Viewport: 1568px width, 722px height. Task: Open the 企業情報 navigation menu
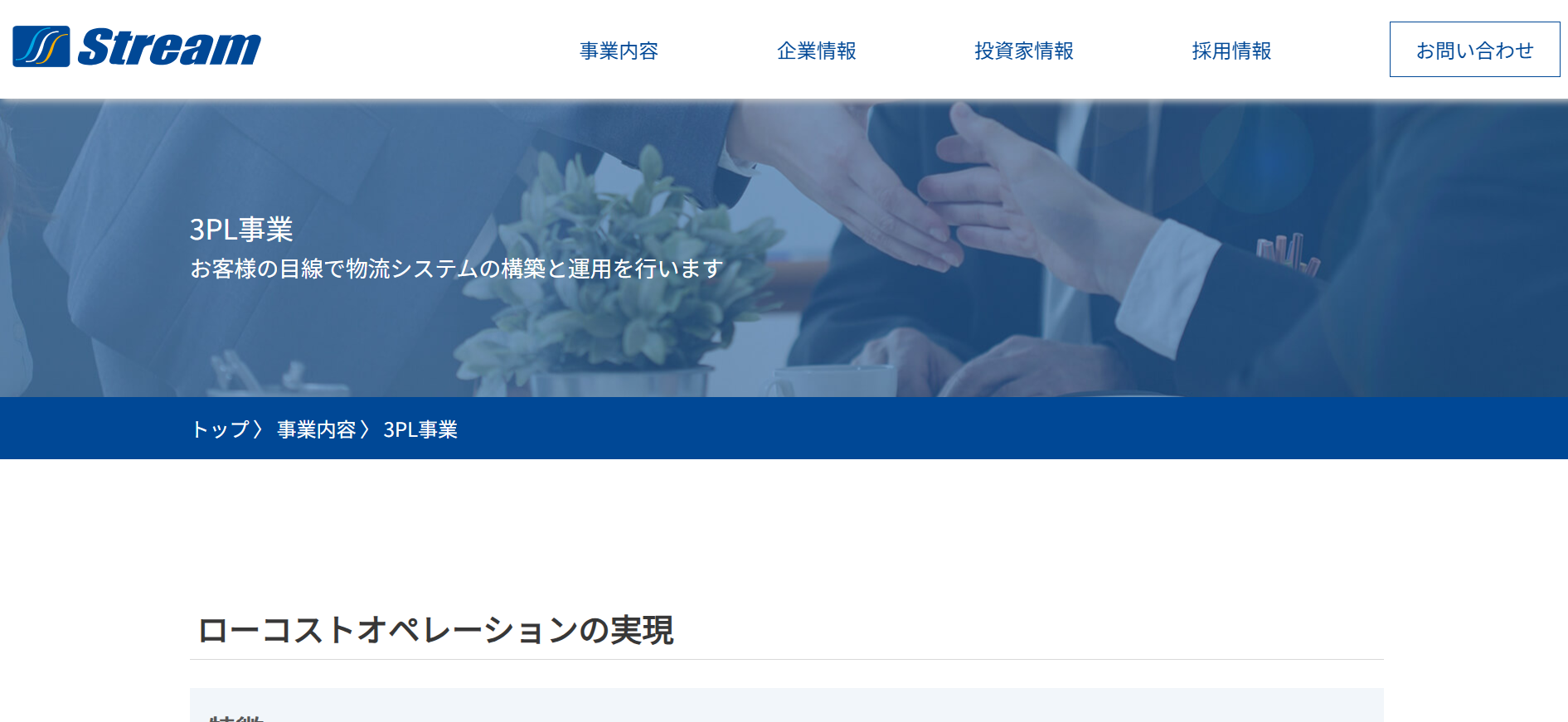[816, 51]
